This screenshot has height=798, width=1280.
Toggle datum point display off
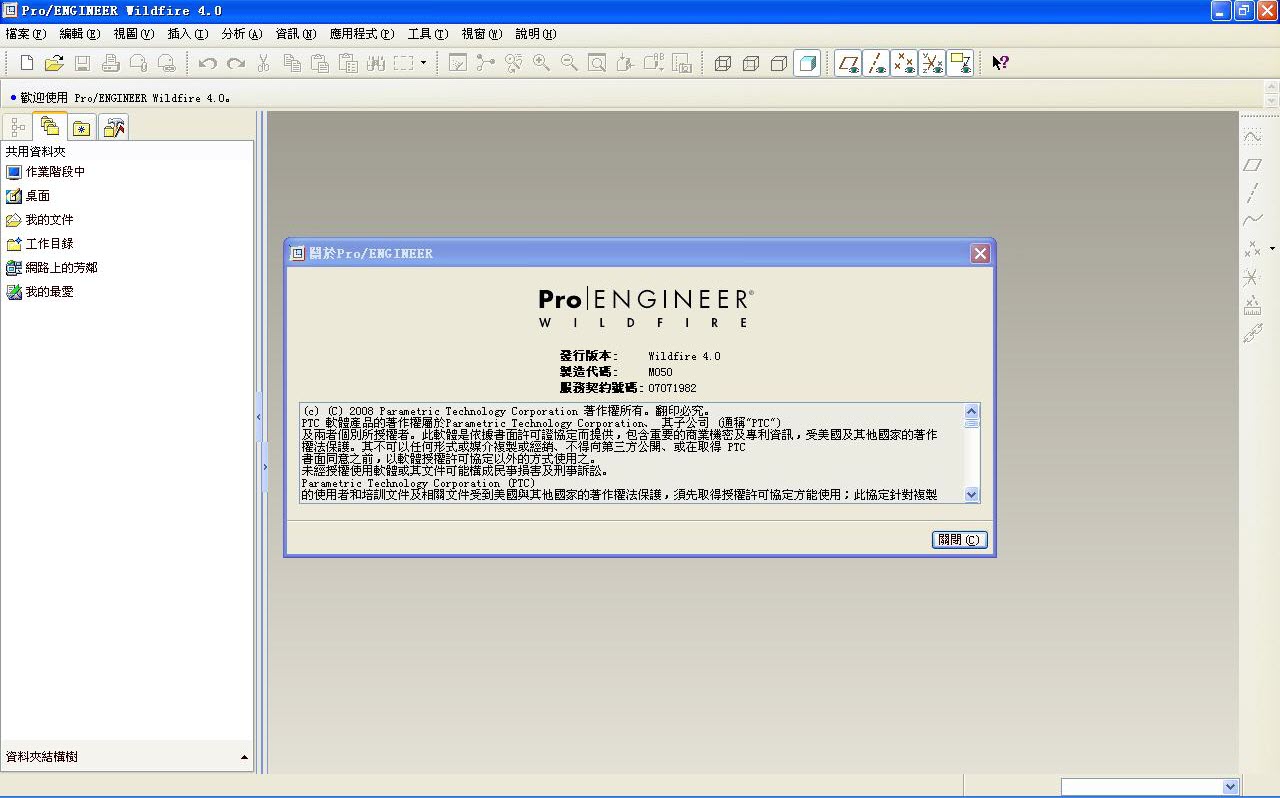tap(904, 62)
